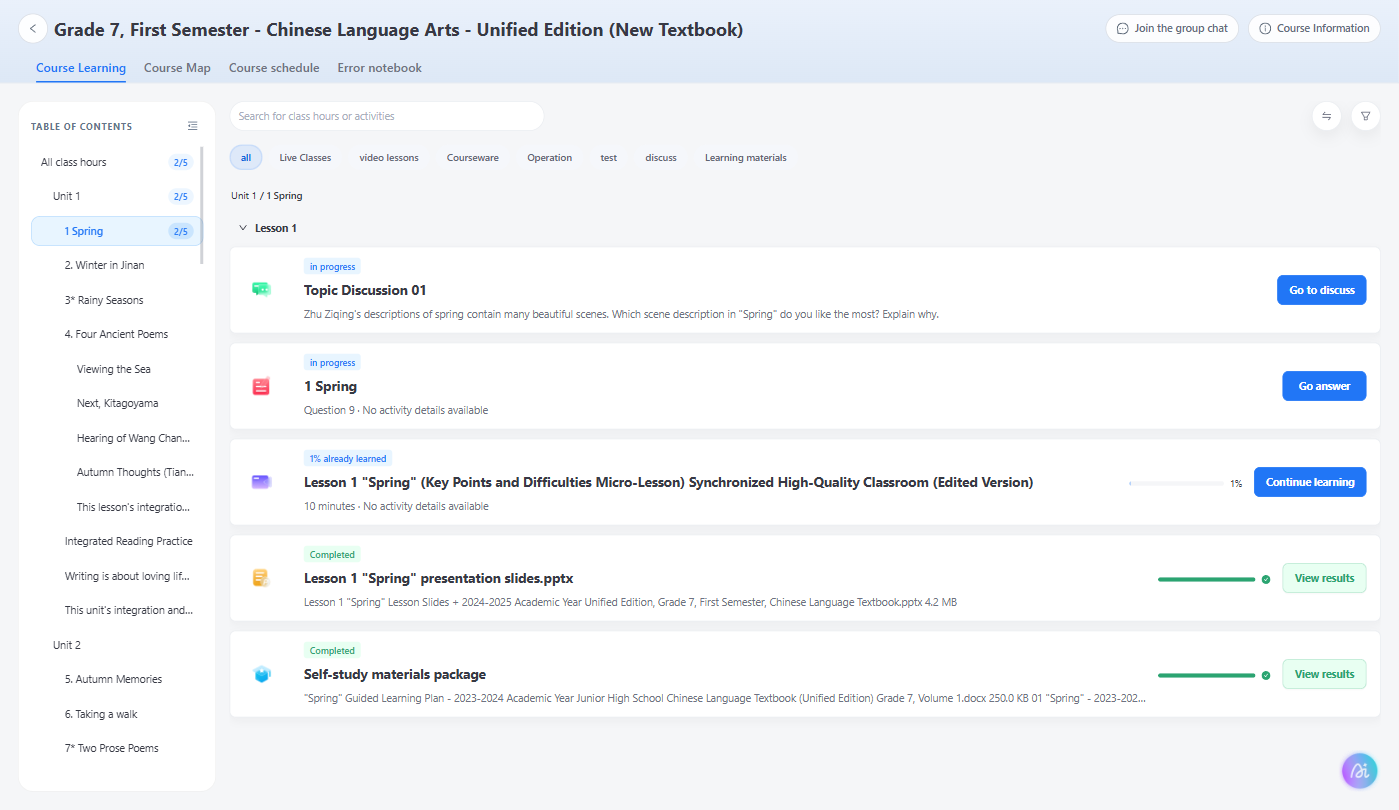
Task: Click the blue cube Self-study package icon
Action: (262, 674)
